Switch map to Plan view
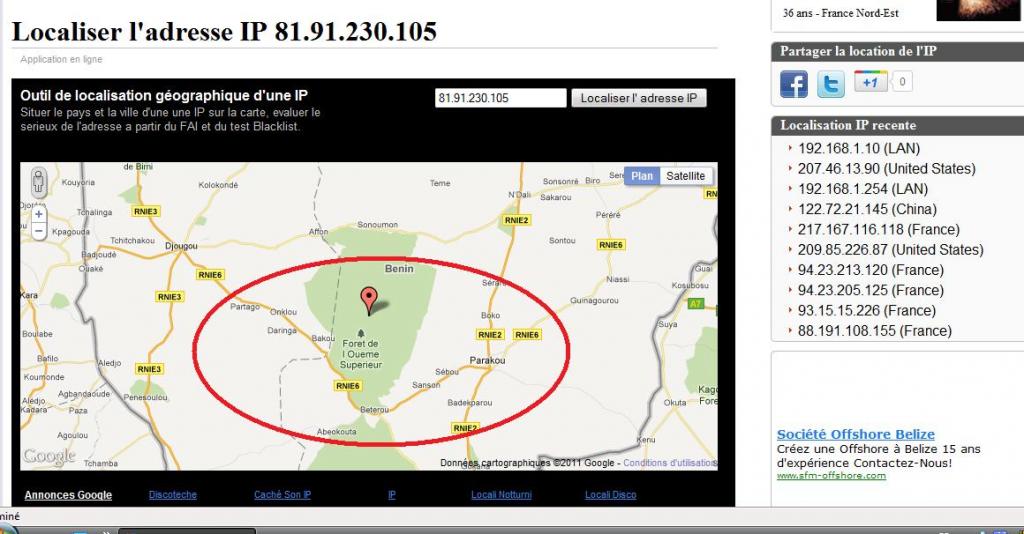The height and width of the screenshot is (534, 1024). (x=641, y=176)
